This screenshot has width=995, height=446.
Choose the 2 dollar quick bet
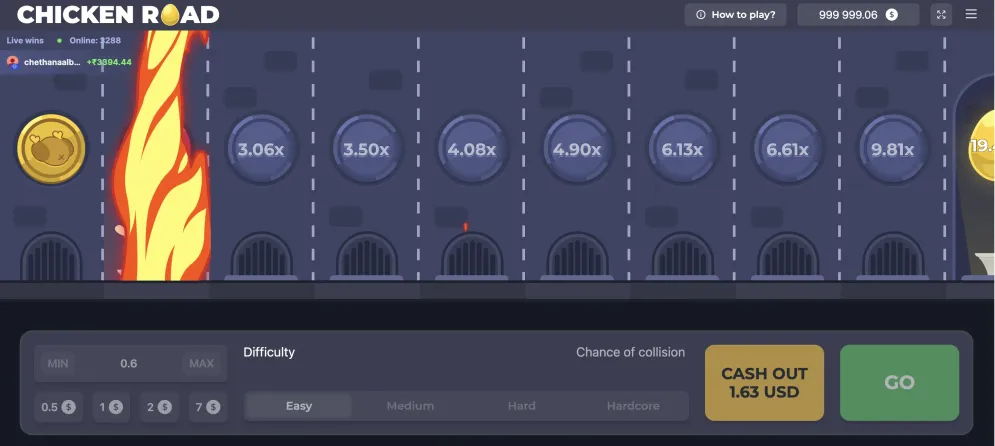[x=159, y=407]
